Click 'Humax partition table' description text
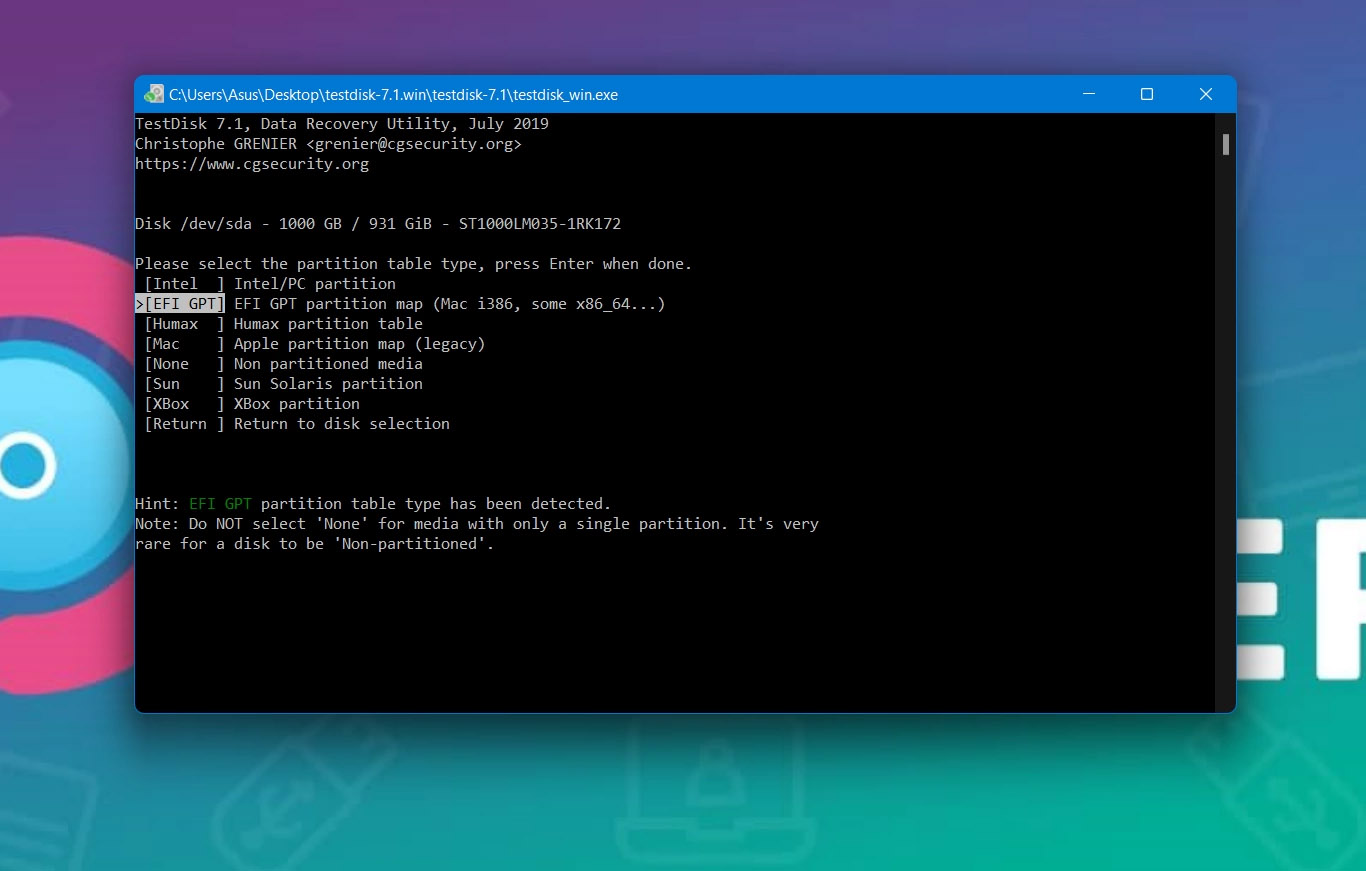This screenshot has height=871, width=1366. point(328,324)
